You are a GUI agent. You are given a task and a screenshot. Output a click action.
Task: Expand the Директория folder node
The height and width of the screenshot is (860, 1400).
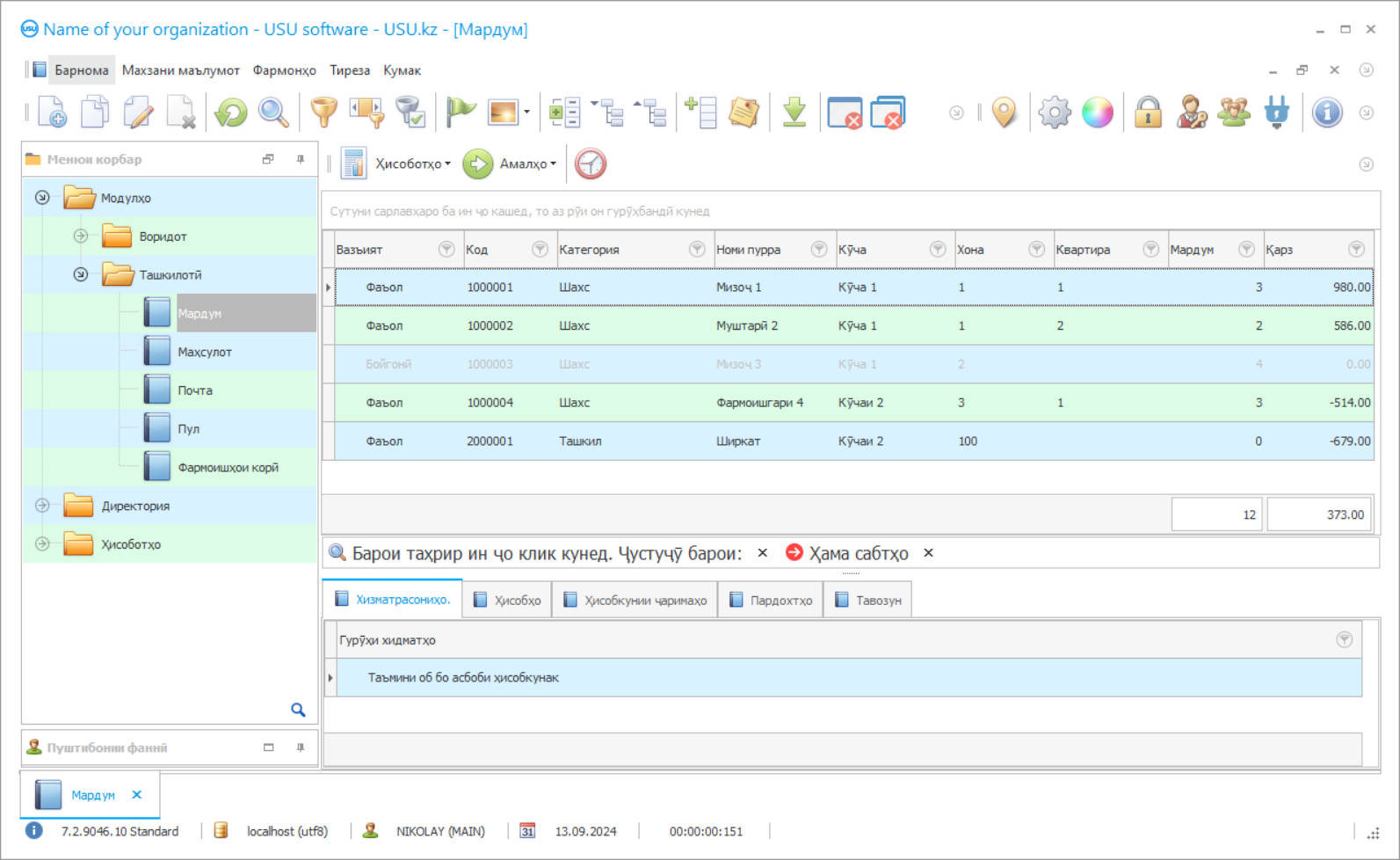click(42, 506)
